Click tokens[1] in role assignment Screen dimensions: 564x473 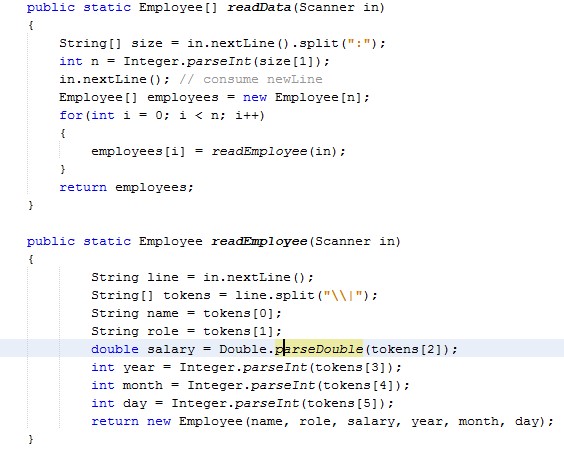point(239,331)
